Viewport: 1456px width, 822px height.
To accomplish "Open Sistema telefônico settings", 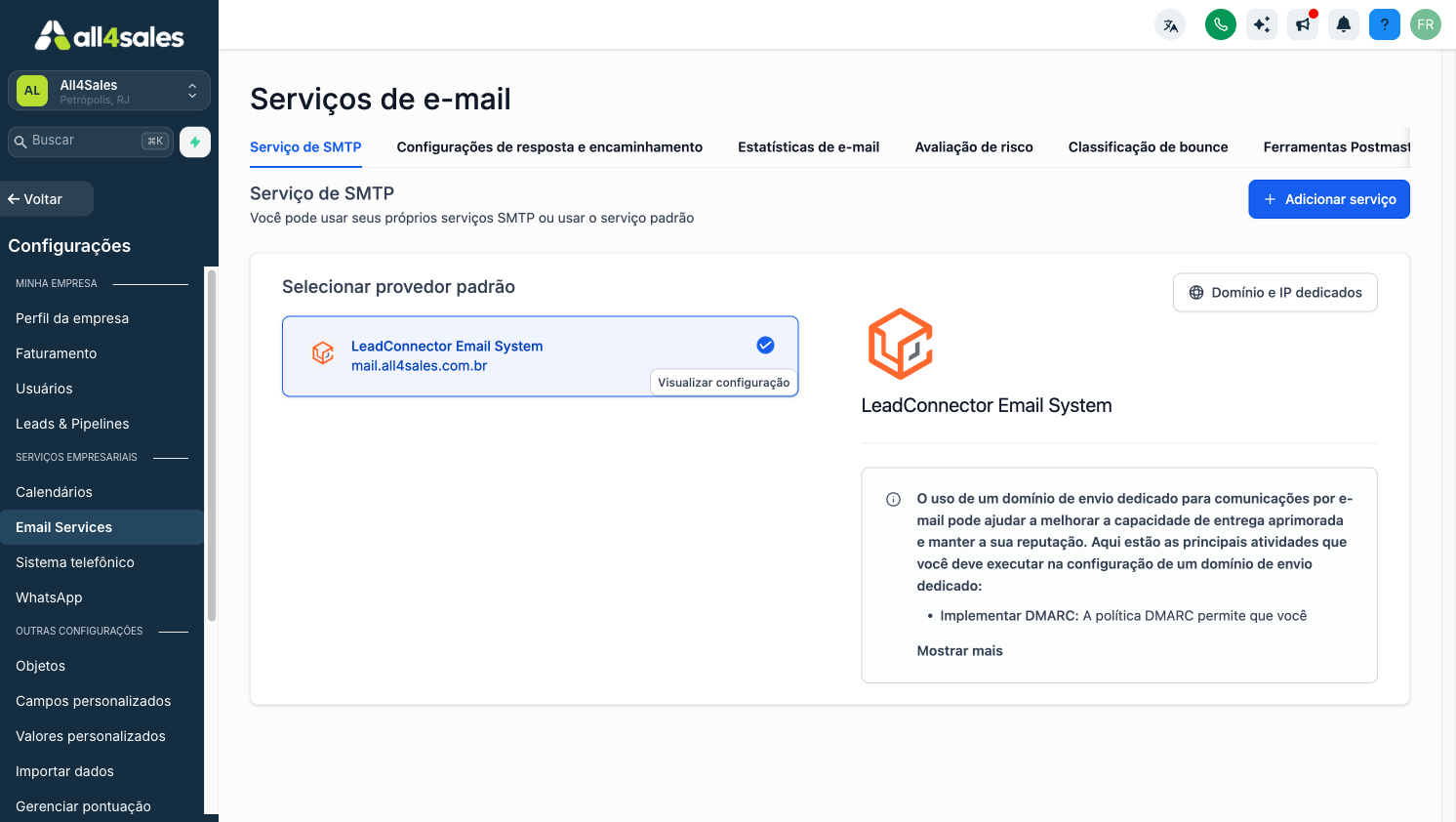I will click(101, 562).
